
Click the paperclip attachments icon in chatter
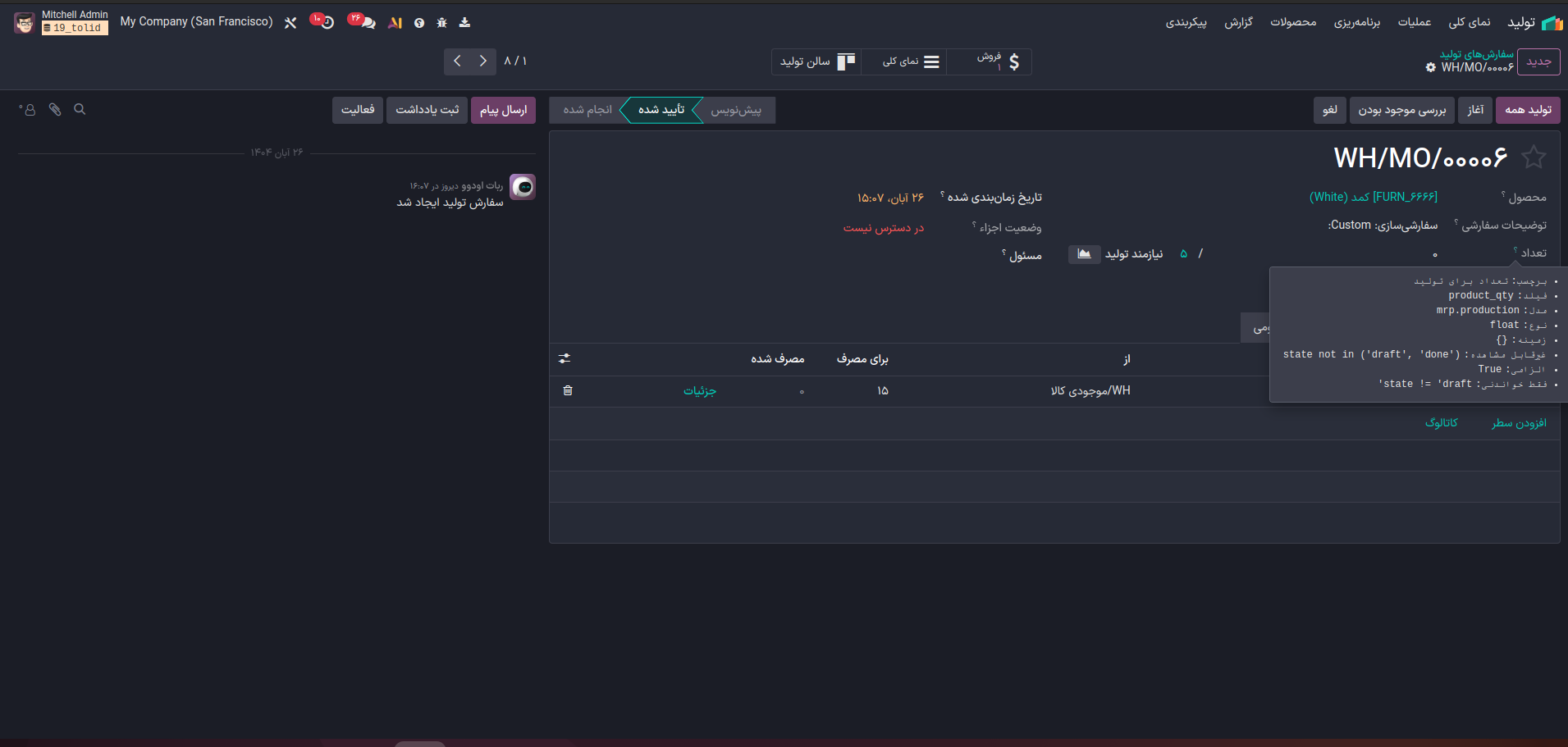55,109
